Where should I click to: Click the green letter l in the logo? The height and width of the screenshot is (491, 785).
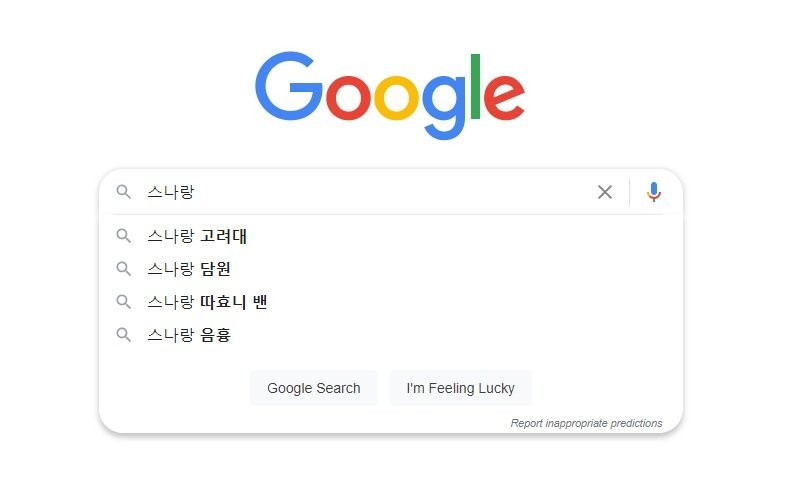pyautogui.click(x=475, y=86)
